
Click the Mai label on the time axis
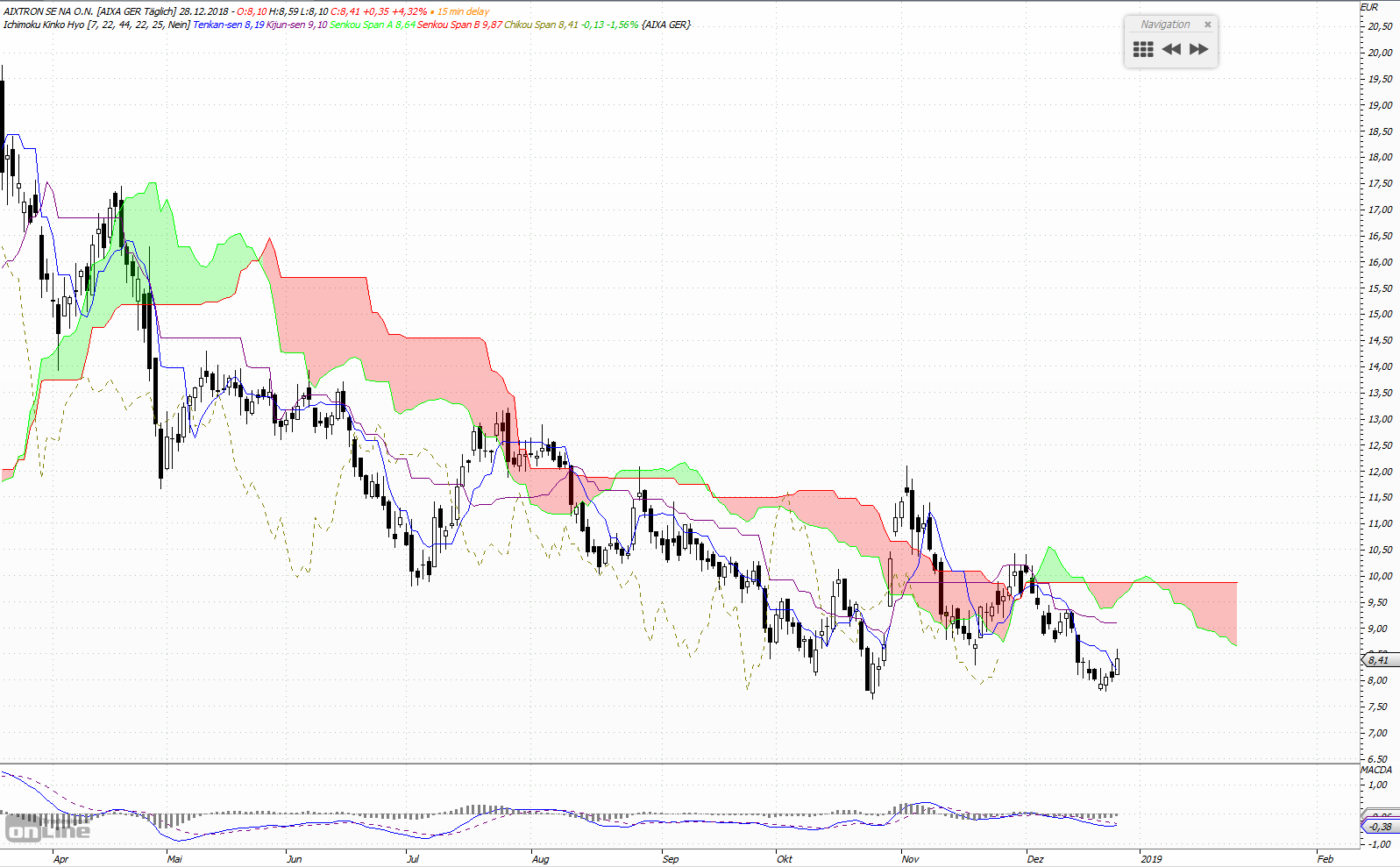click(175, 859)
